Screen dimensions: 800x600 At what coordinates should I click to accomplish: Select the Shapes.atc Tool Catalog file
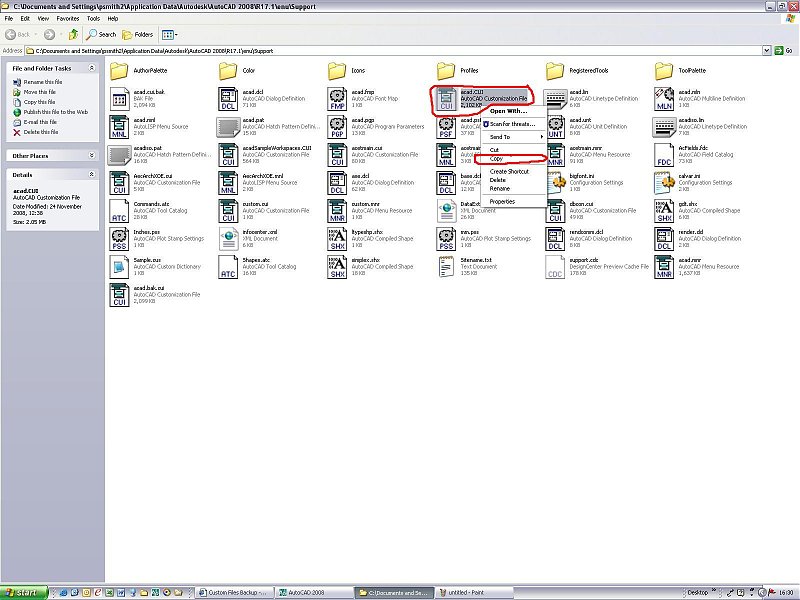[x=257, y=267]
